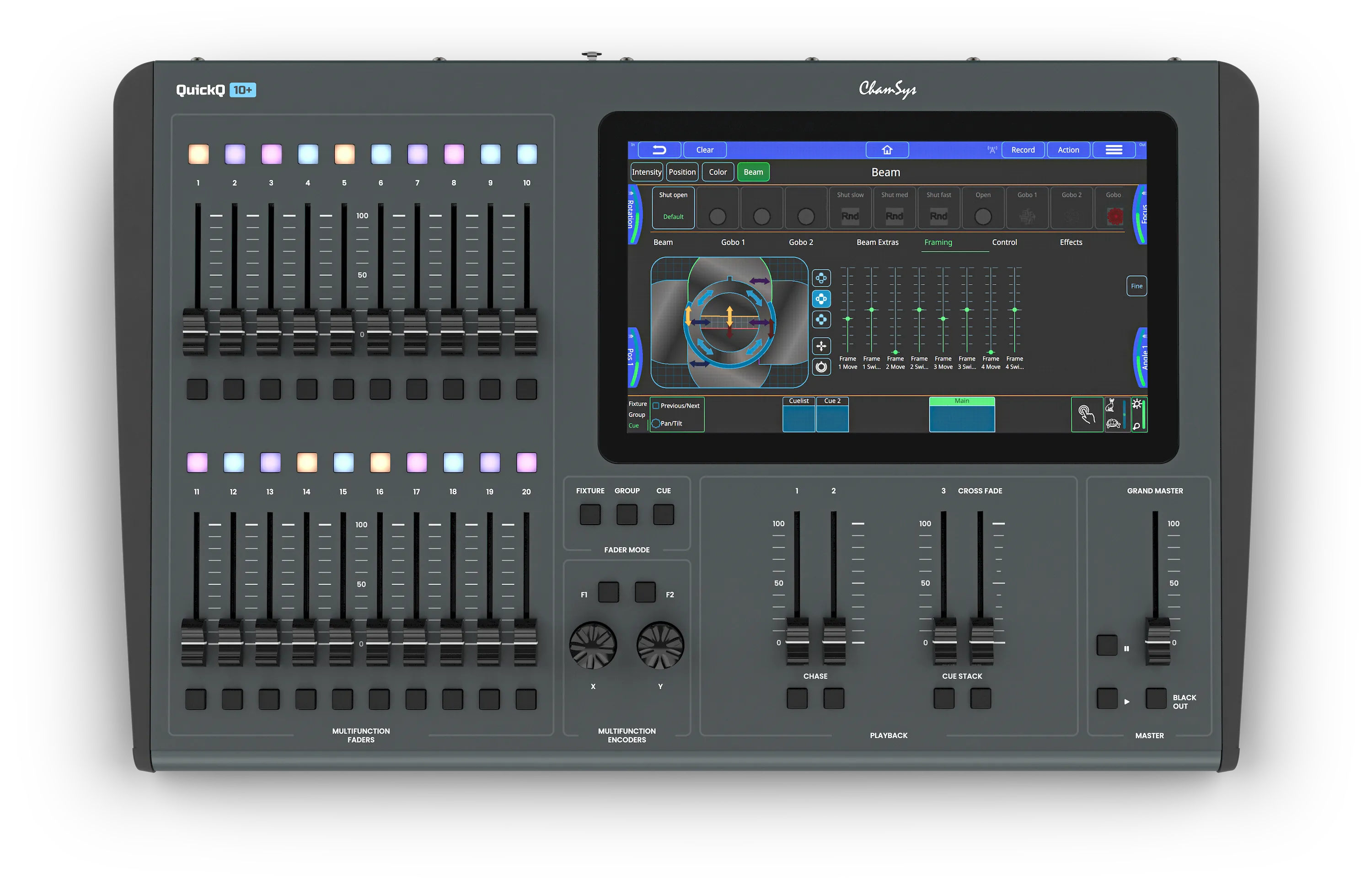Select Cue mode in the bottom-left list

(x=633, y=426)
